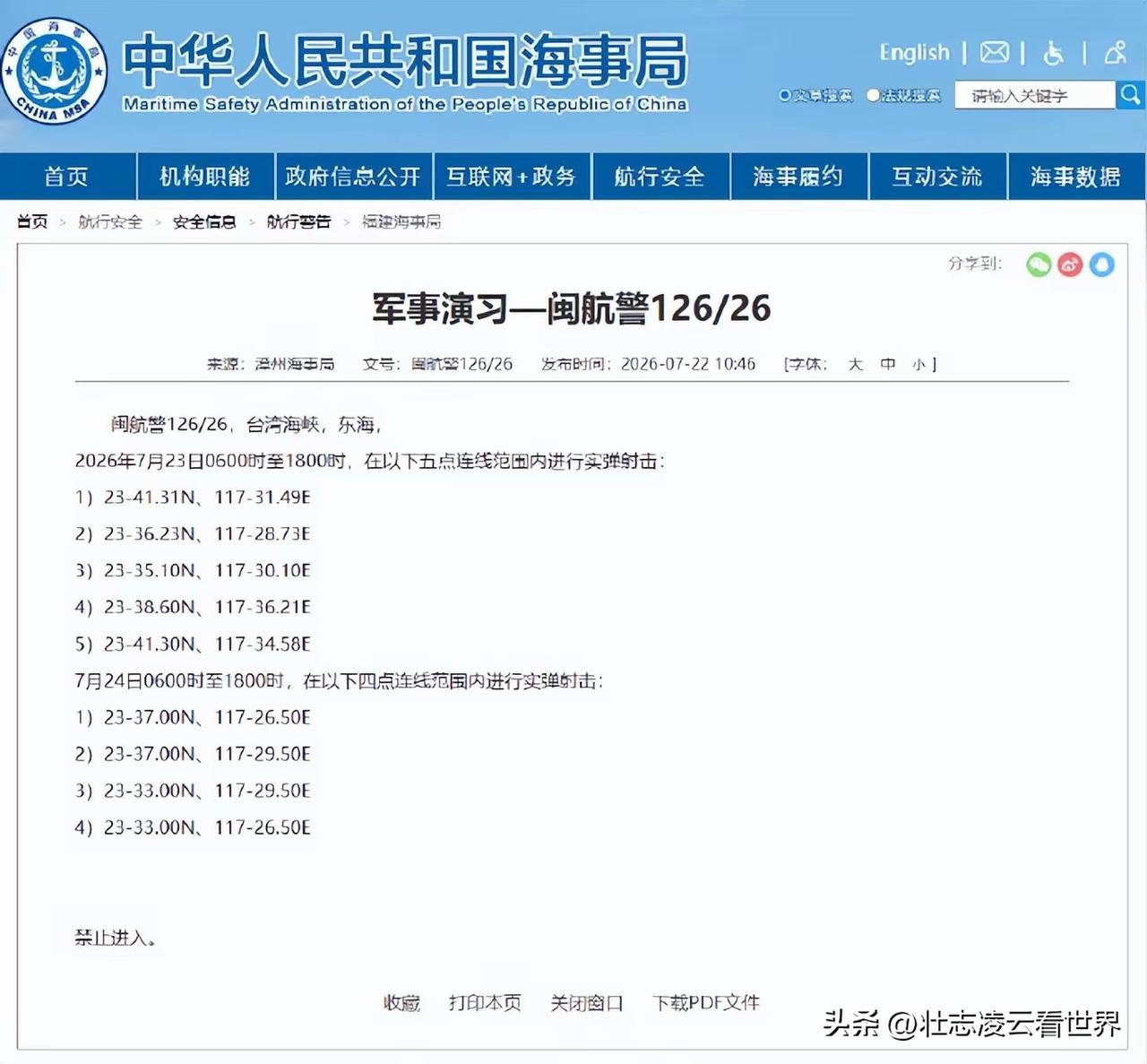Screen dimensions: 1147x1064
Task: Click coordinate 23-38.60N、117-36.21E
Action: 207,607
